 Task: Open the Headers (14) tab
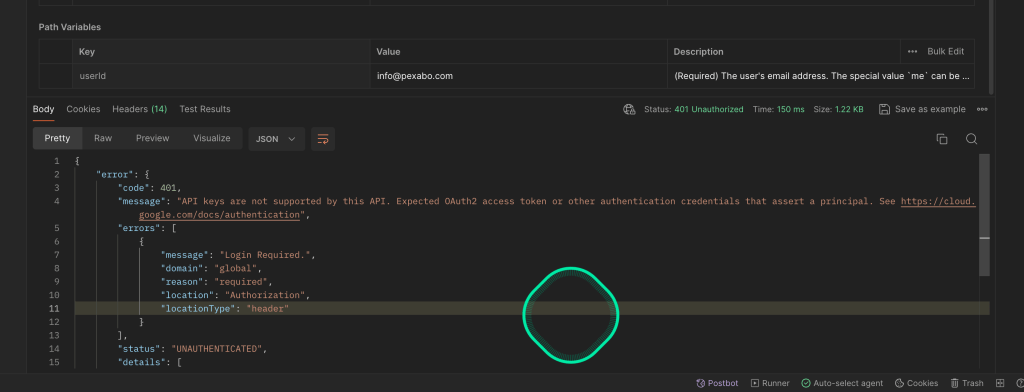pos(140,109)
